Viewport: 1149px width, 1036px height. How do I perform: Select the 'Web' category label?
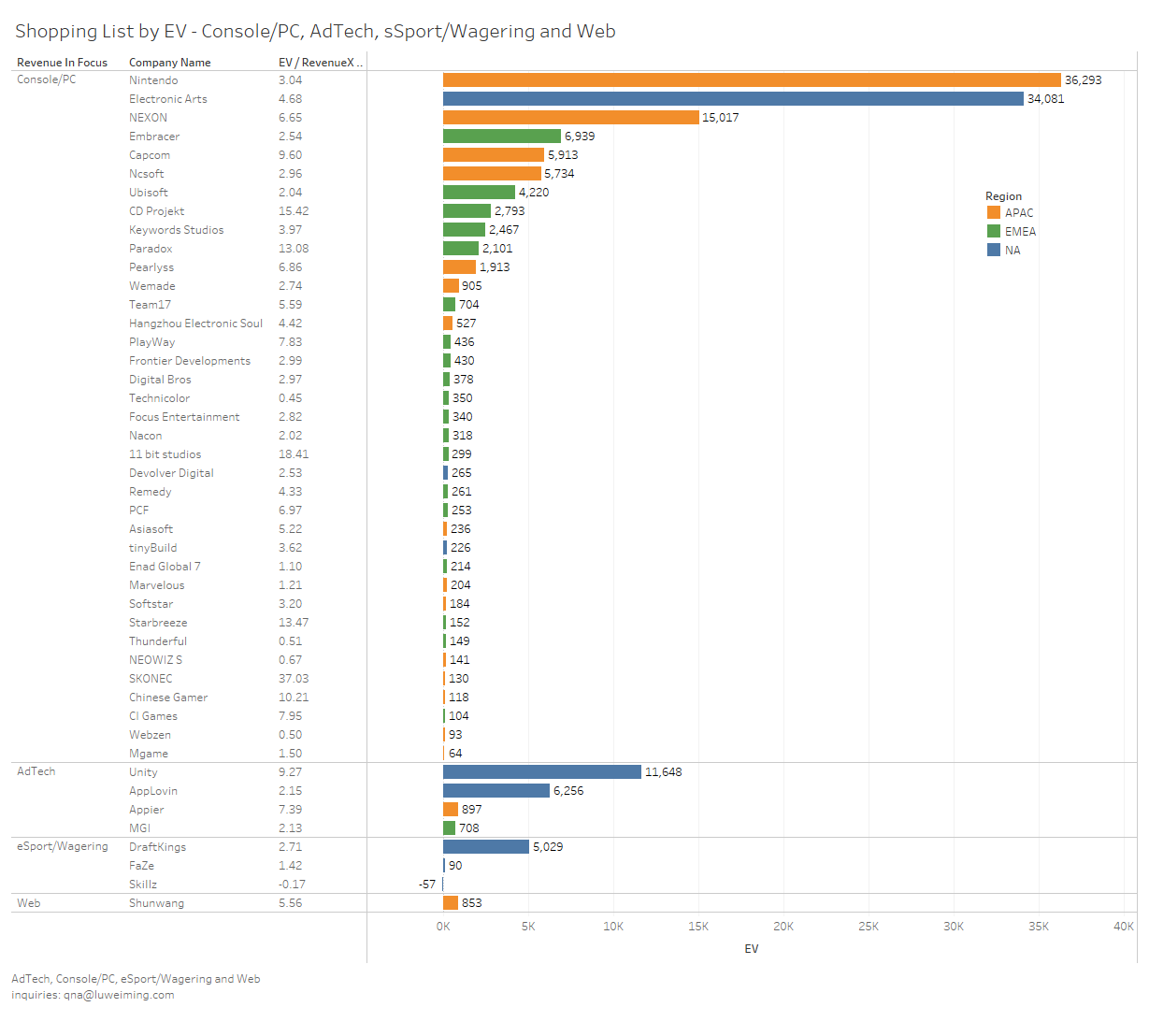point(29,903)
